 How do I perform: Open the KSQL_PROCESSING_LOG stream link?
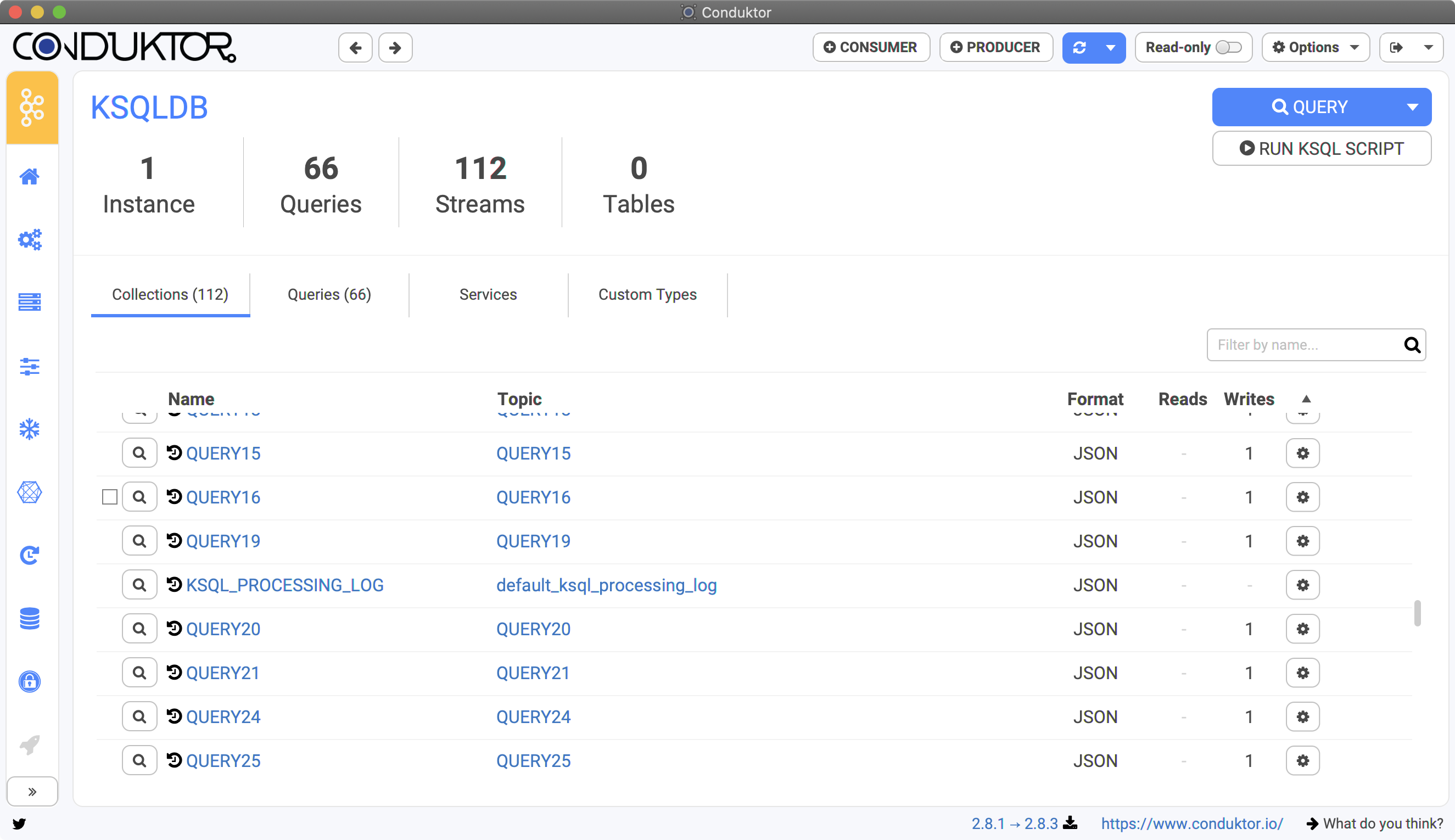pyautogui.click(x=285, y=585)
